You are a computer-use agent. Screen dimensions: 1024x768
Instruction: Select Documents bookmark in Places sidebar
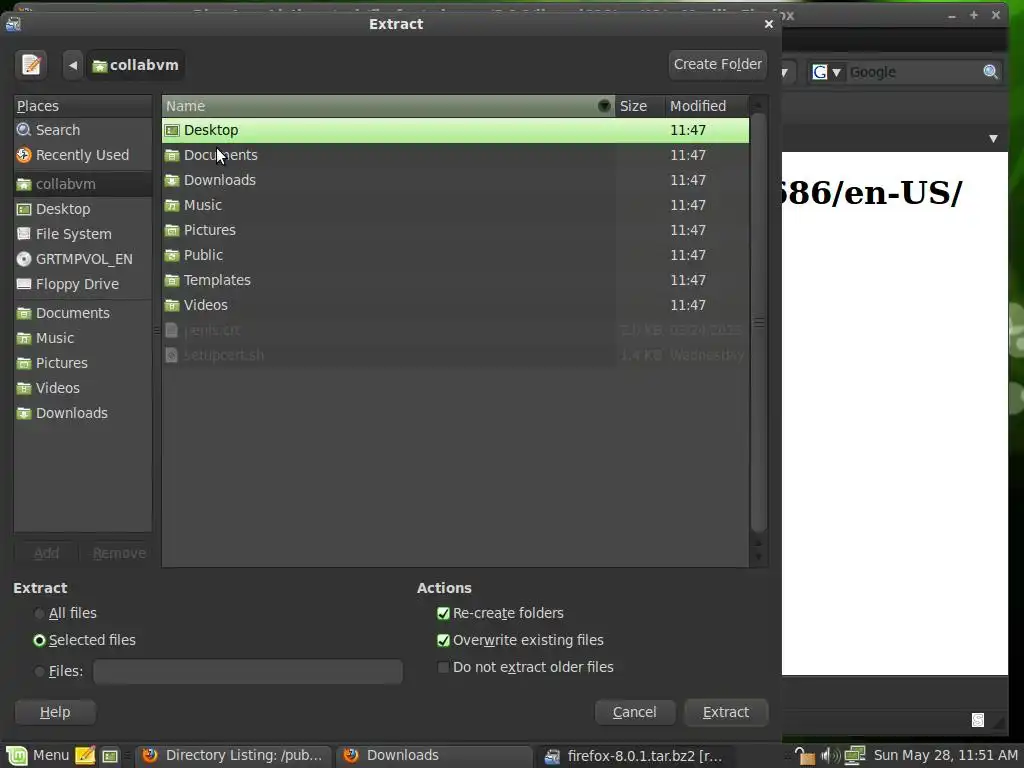pyautogui.click(x=83, y=313)
